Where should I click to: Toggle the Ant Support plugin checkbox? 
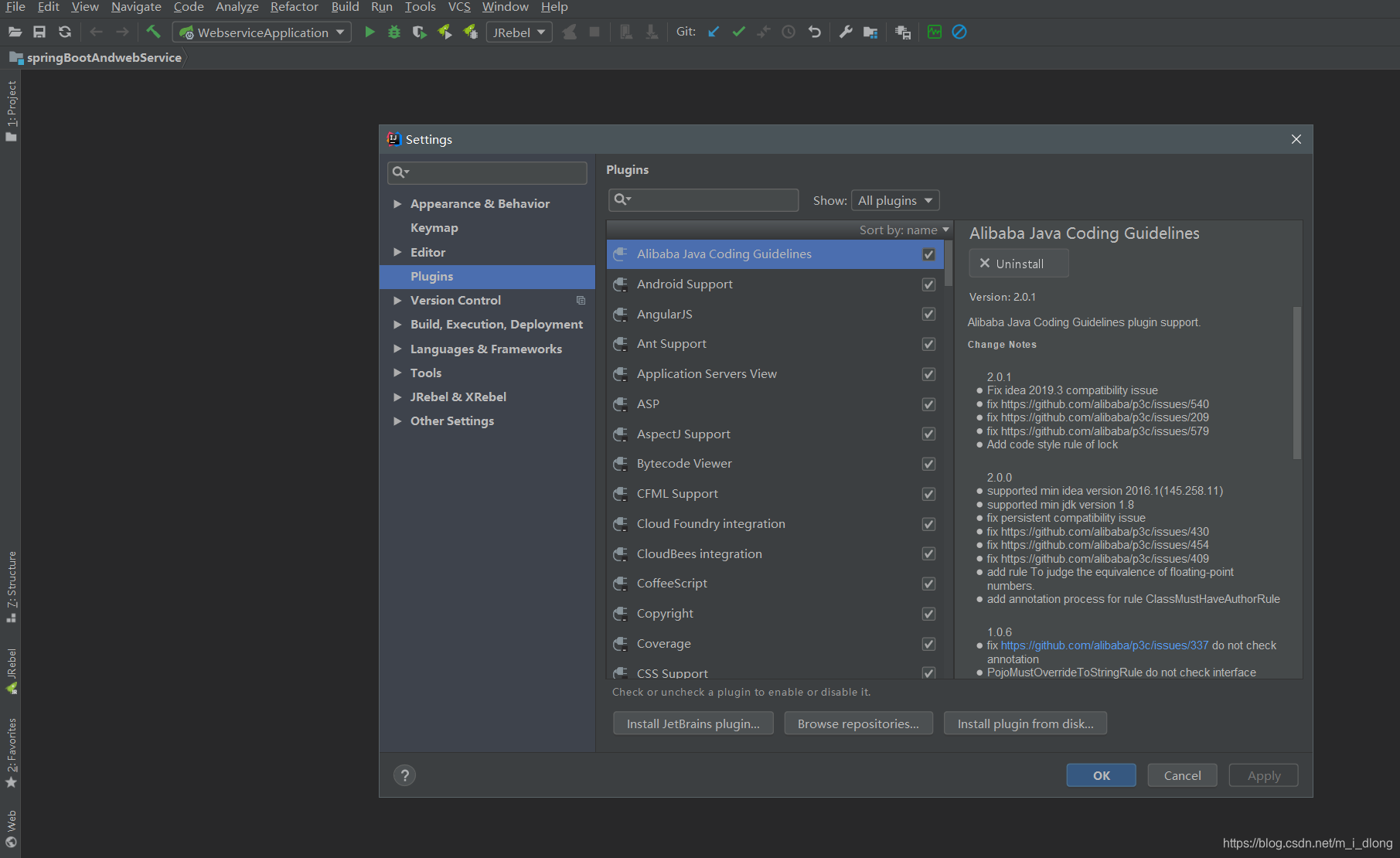(928, 344)
